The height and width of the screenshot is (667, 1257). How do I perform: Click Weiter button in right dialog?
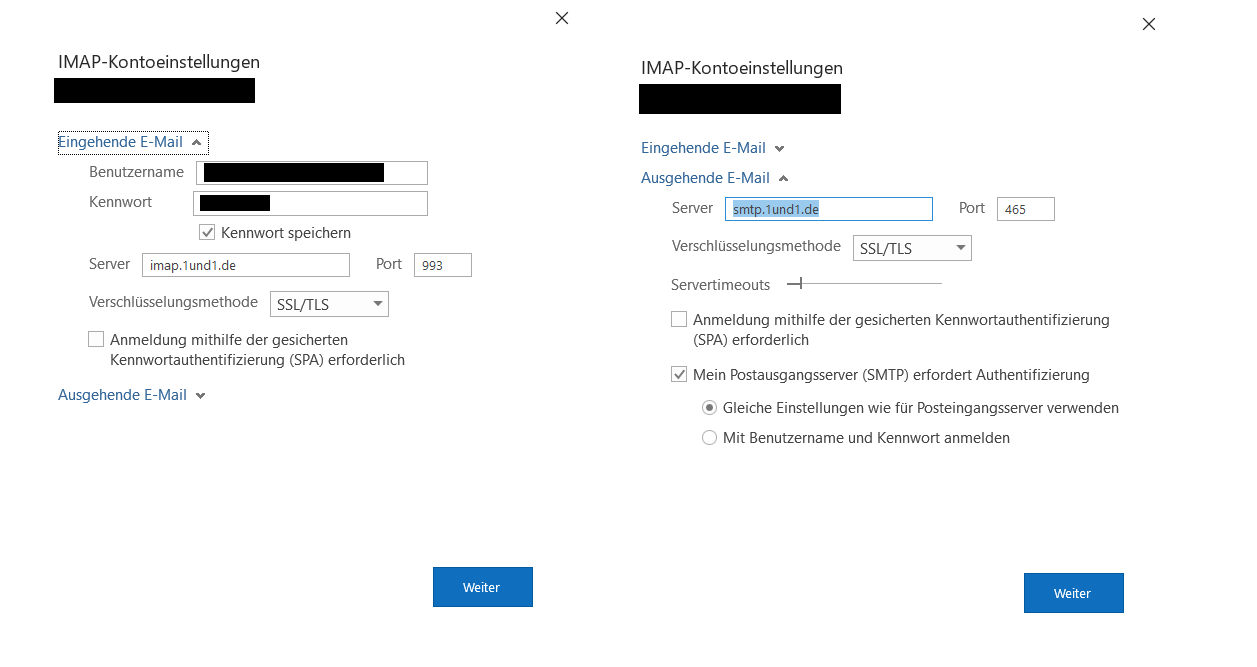coord(1074,593)
